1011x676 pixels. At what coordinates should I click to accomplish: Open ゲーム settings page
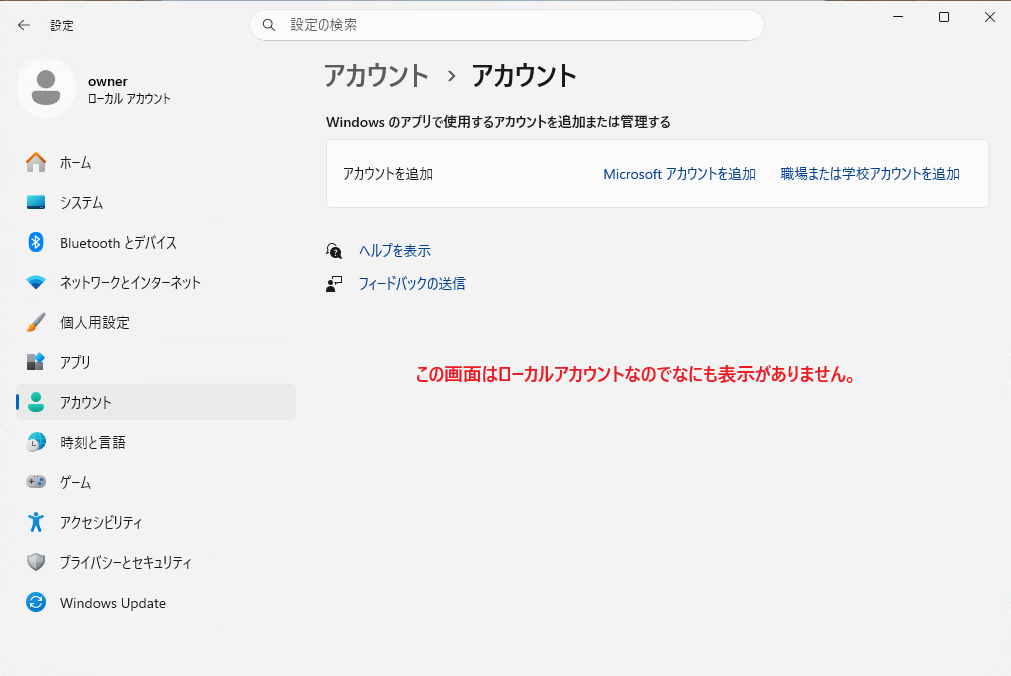(156, 482)
